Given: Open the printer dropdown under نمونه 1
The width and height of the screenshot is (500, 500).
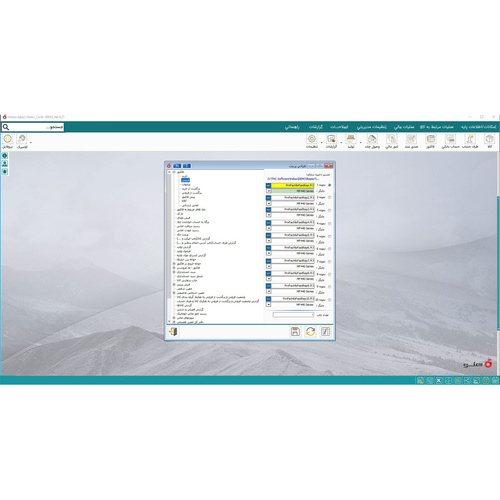Looking at the screenshot, I should 269,191.
